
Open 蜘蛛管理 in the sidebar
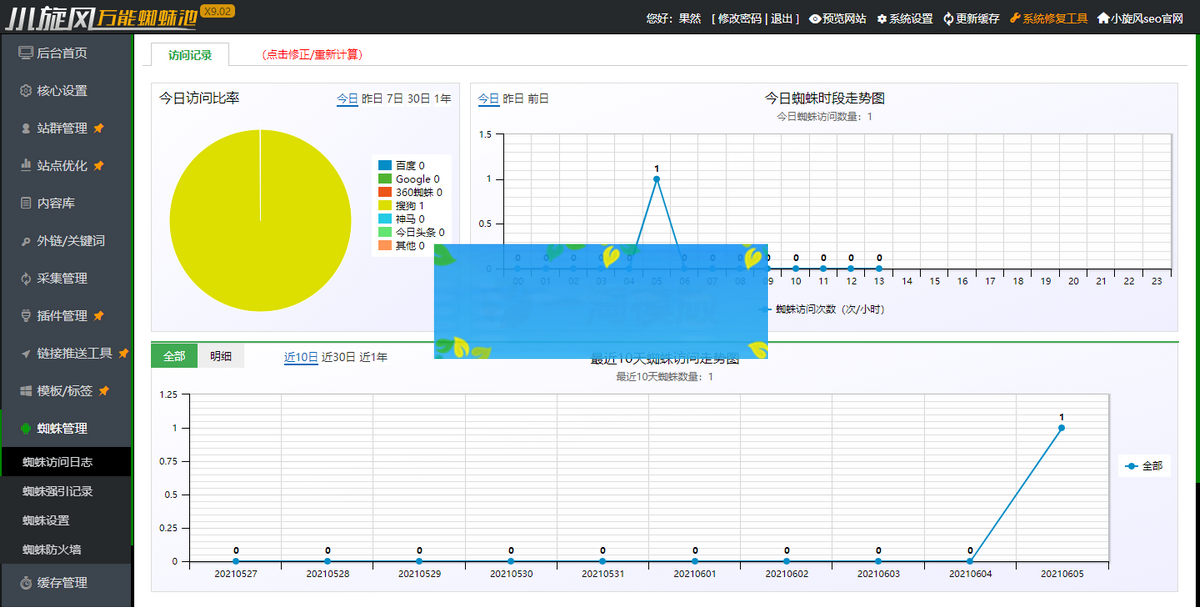tap(60, 428)
